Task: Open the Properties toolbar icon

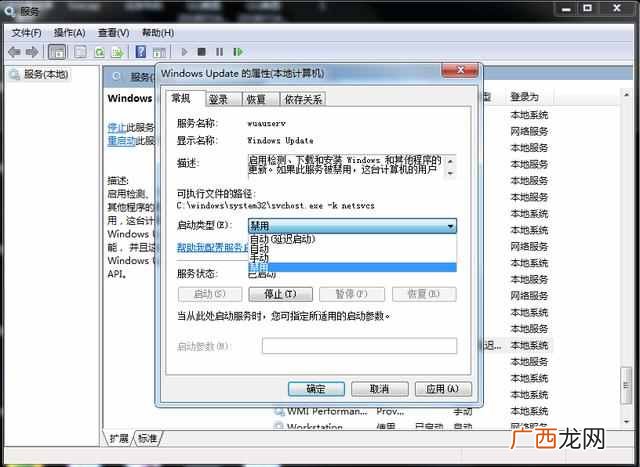Action: [x=80, y=52]
